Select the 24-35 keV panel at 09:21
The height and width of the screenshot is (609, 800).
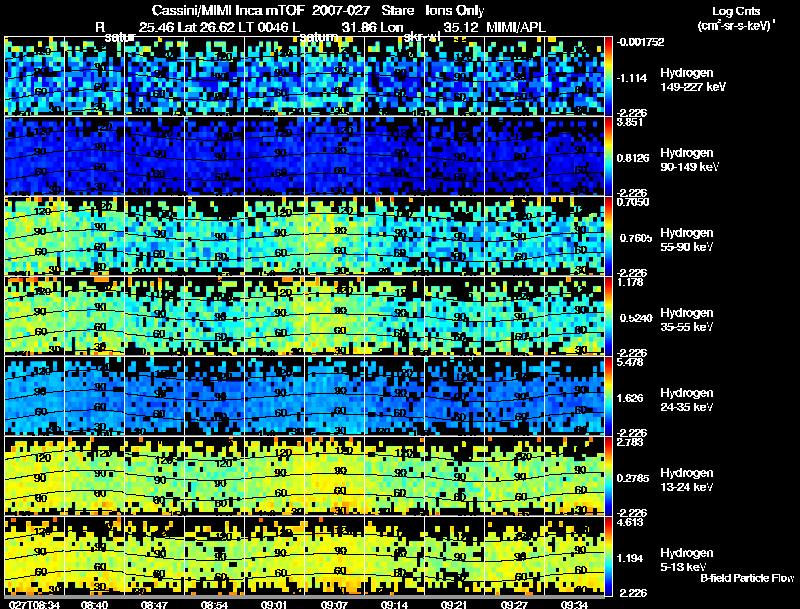(454, 396)
